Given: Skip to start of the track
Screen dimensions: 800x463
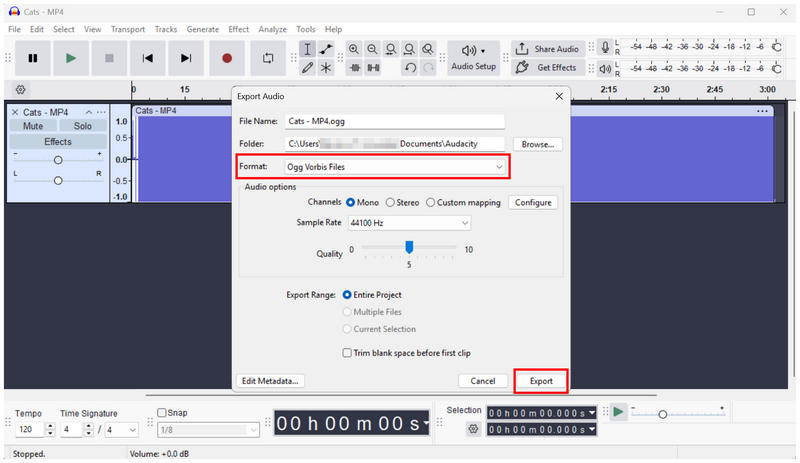Looking at the screenshot, I should (147, 58).
